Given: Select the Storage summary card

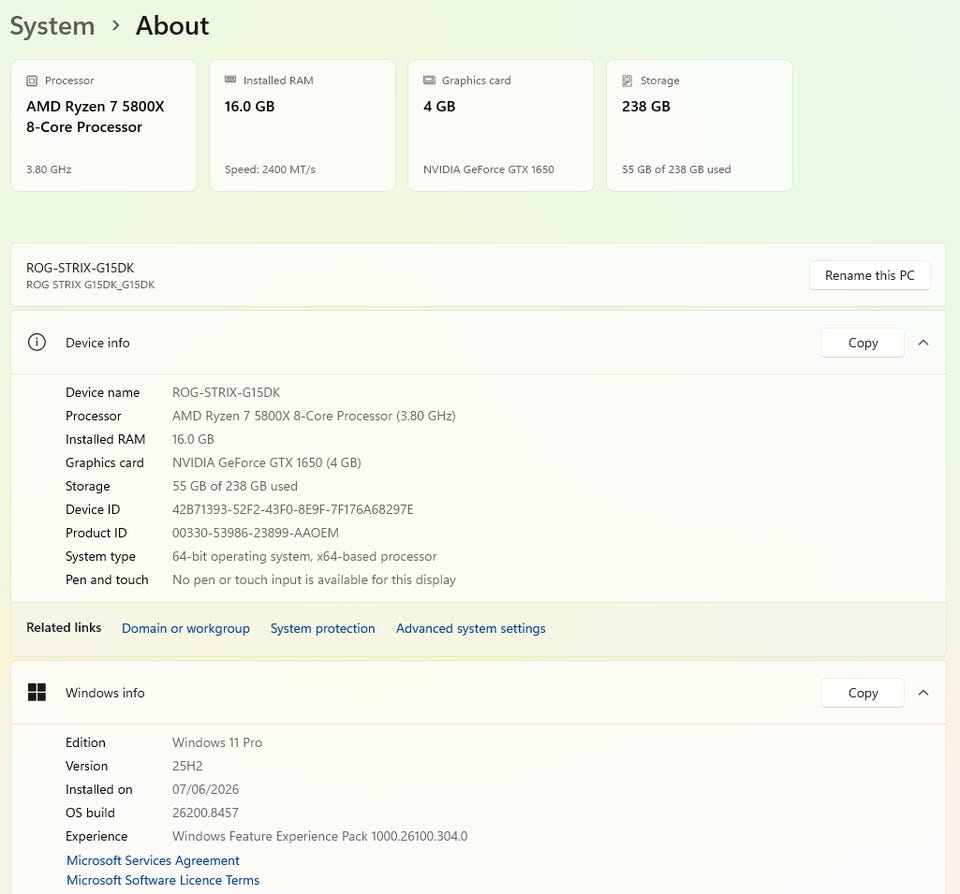Looking at the screenshot, I should tap(700, 126).
